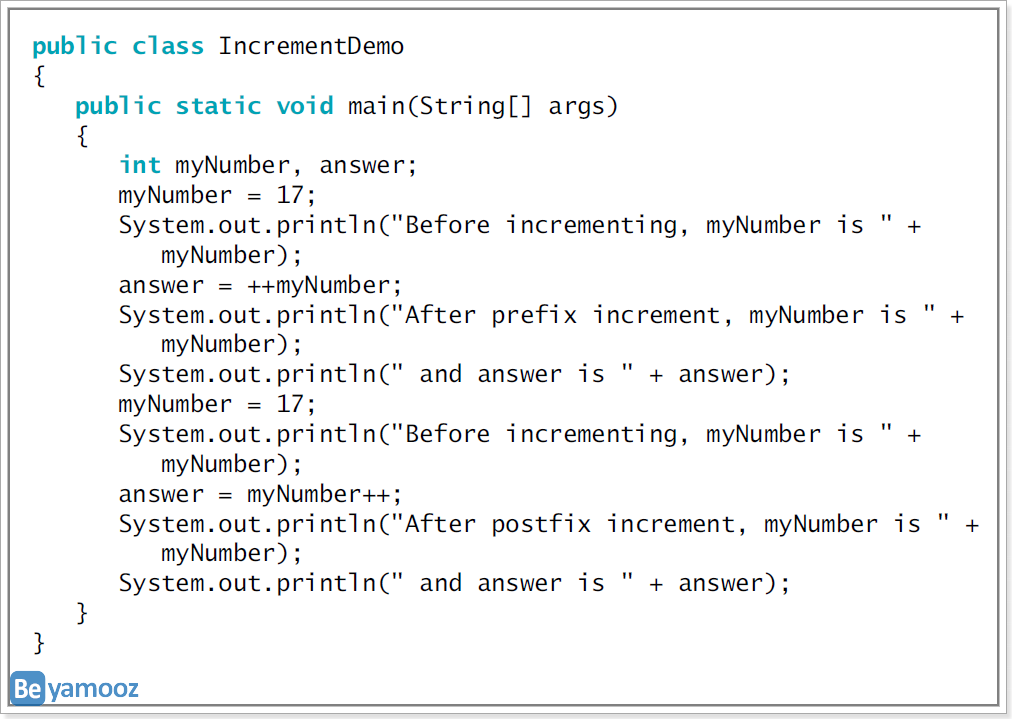Click the last ' and answer is ' println
Viewport: 1012px width, 719px height.
454,583
